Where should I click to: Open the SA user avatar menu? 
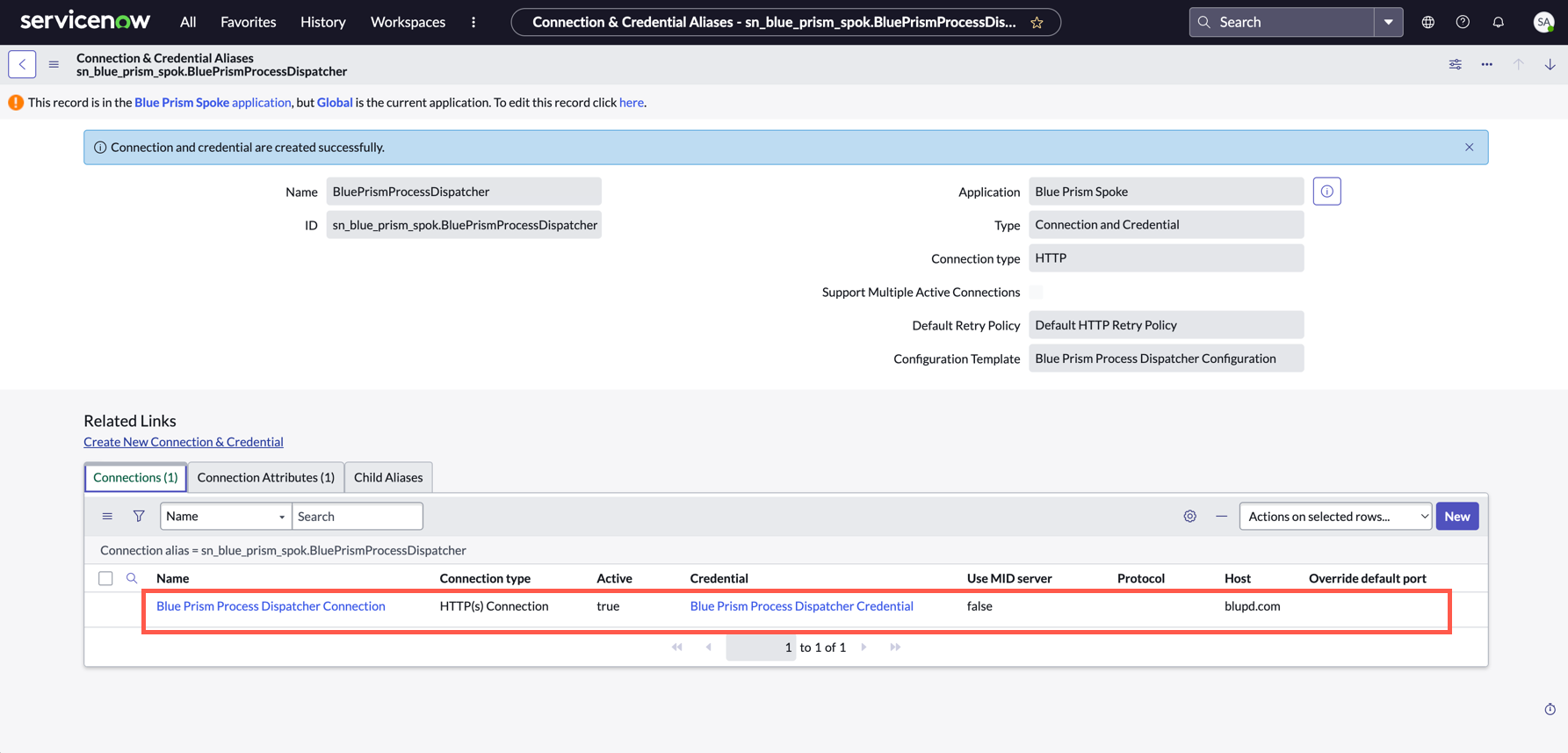(x=1543, y=22)
